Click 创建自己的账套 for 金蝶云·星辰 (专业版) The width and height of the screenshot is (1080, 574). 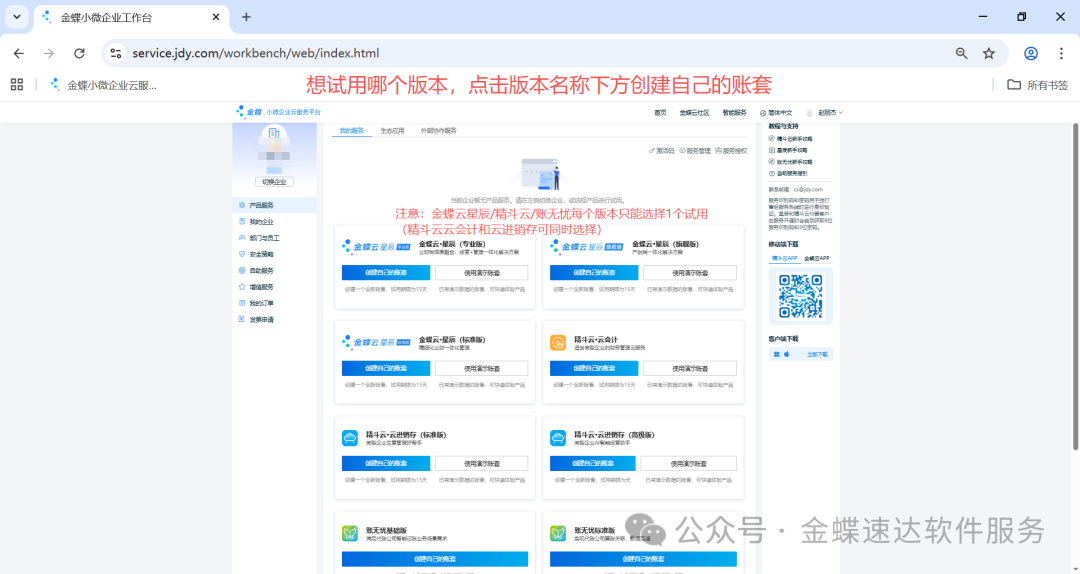point(385,272)
